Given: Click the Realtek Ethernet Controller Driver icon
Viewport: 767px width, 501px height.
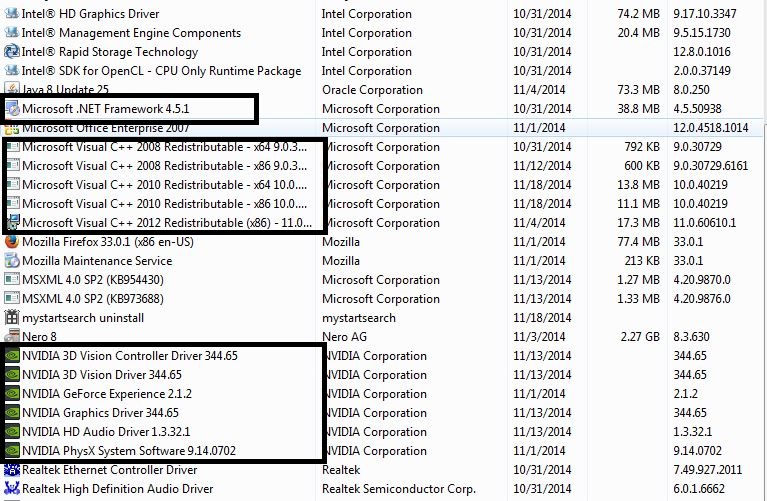Looking at the screenshot, I should pyautogui.click(x=11, y=470).
